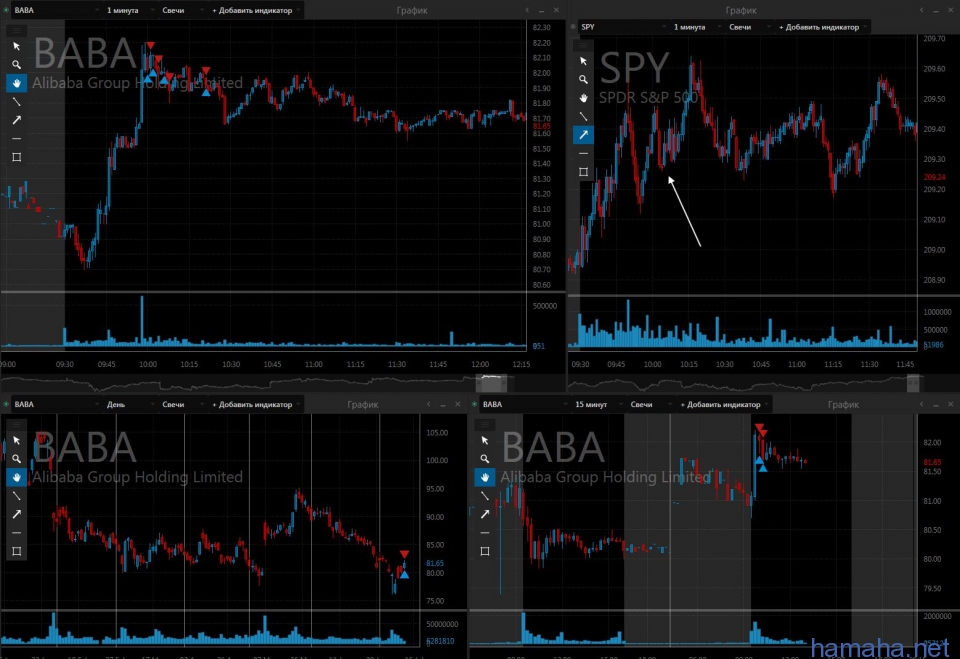
Task: Select the cursor pointer tool in SPY chart
Action: tap(583, 61)
